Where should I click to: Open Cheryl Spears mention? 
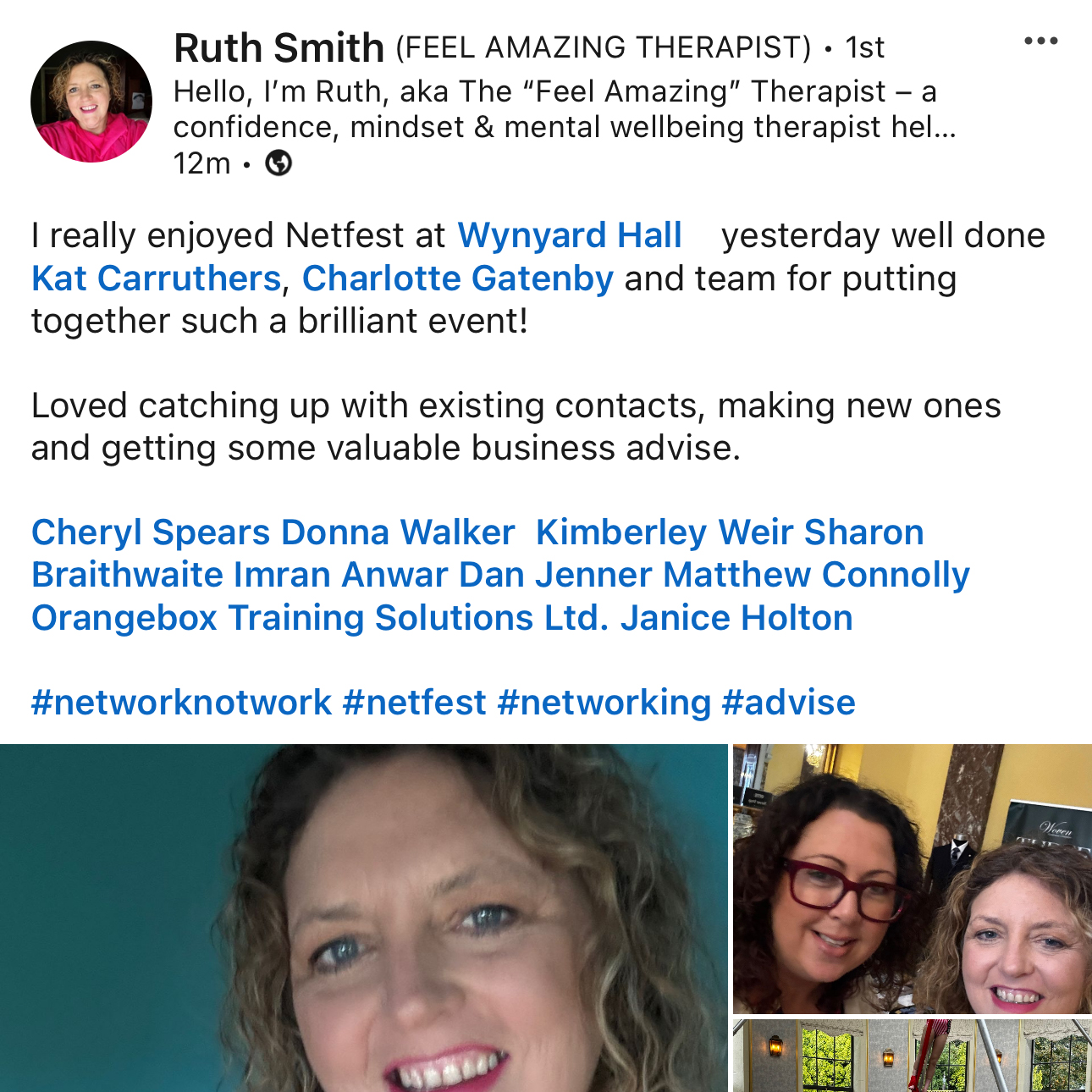pyautogui.click(x=151, y=532)
